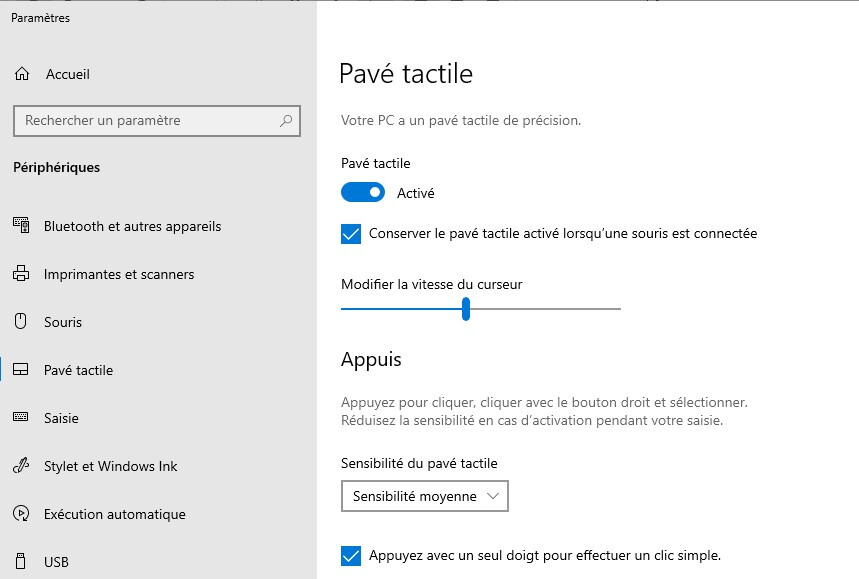Click the Exécution automatique icon
Image resolution: width=859 pixels, height=579 pixels.
click(21, 514)
